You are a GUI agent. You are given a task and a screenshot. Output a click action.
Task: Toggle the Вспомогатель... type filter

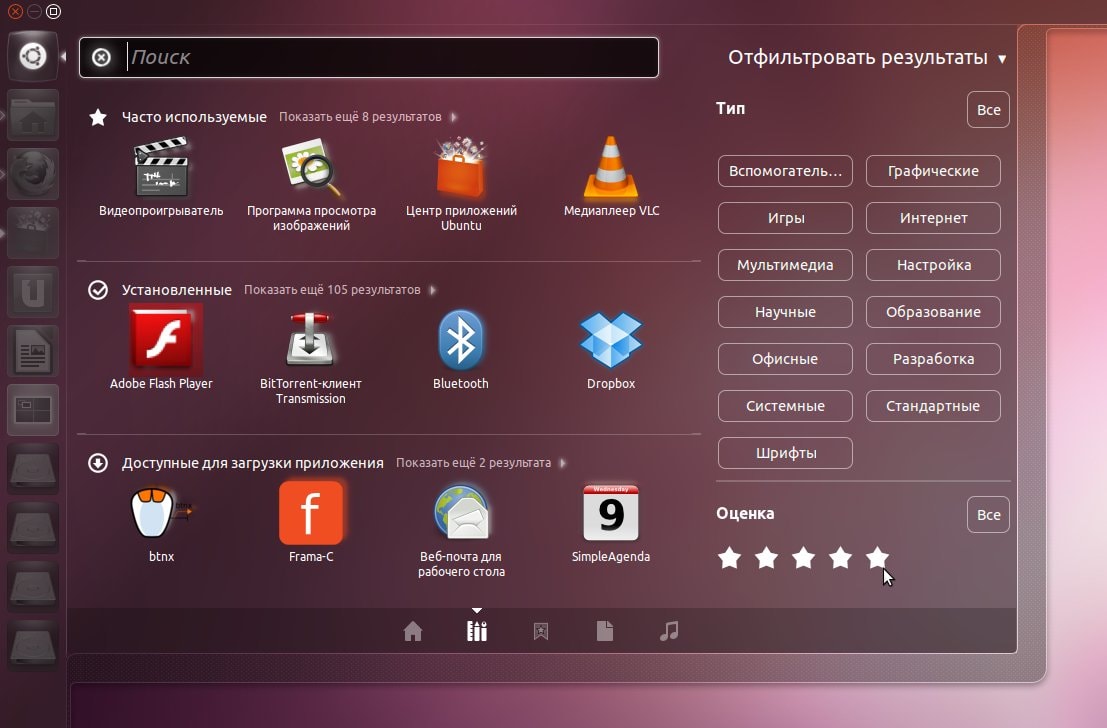click(785, 171)
